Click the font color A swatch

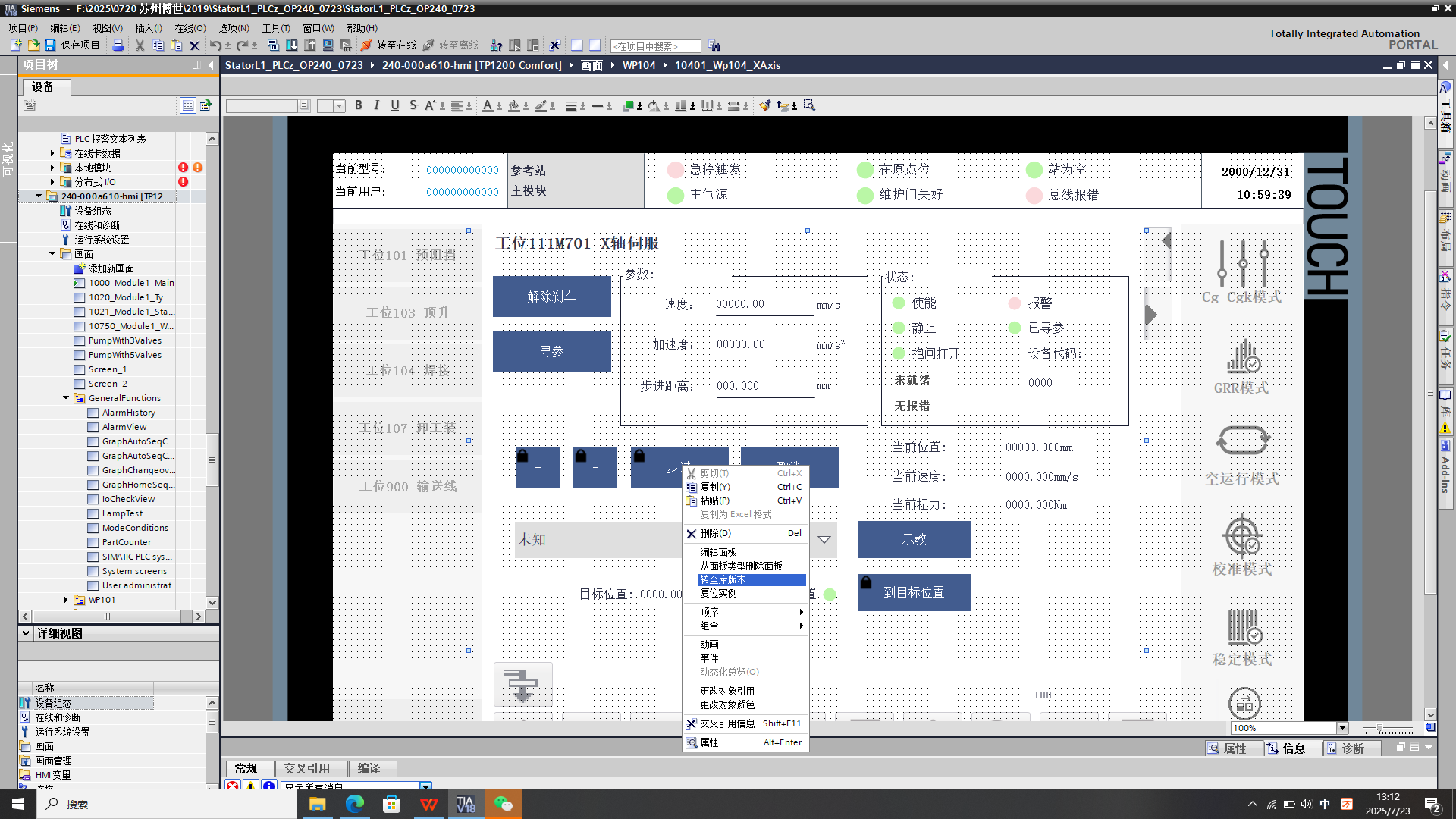488,105
